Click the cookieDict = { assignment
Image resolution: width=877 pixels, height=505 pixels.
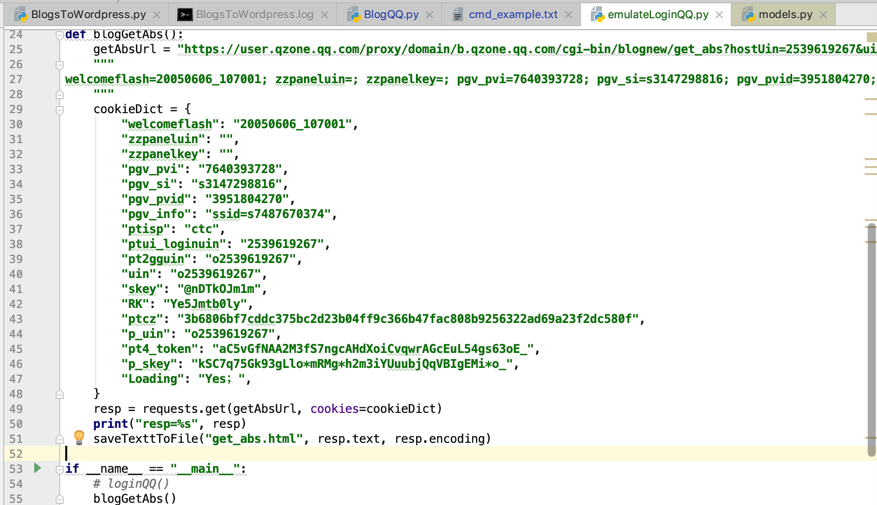pyautogui.click(x=142, y=109)
